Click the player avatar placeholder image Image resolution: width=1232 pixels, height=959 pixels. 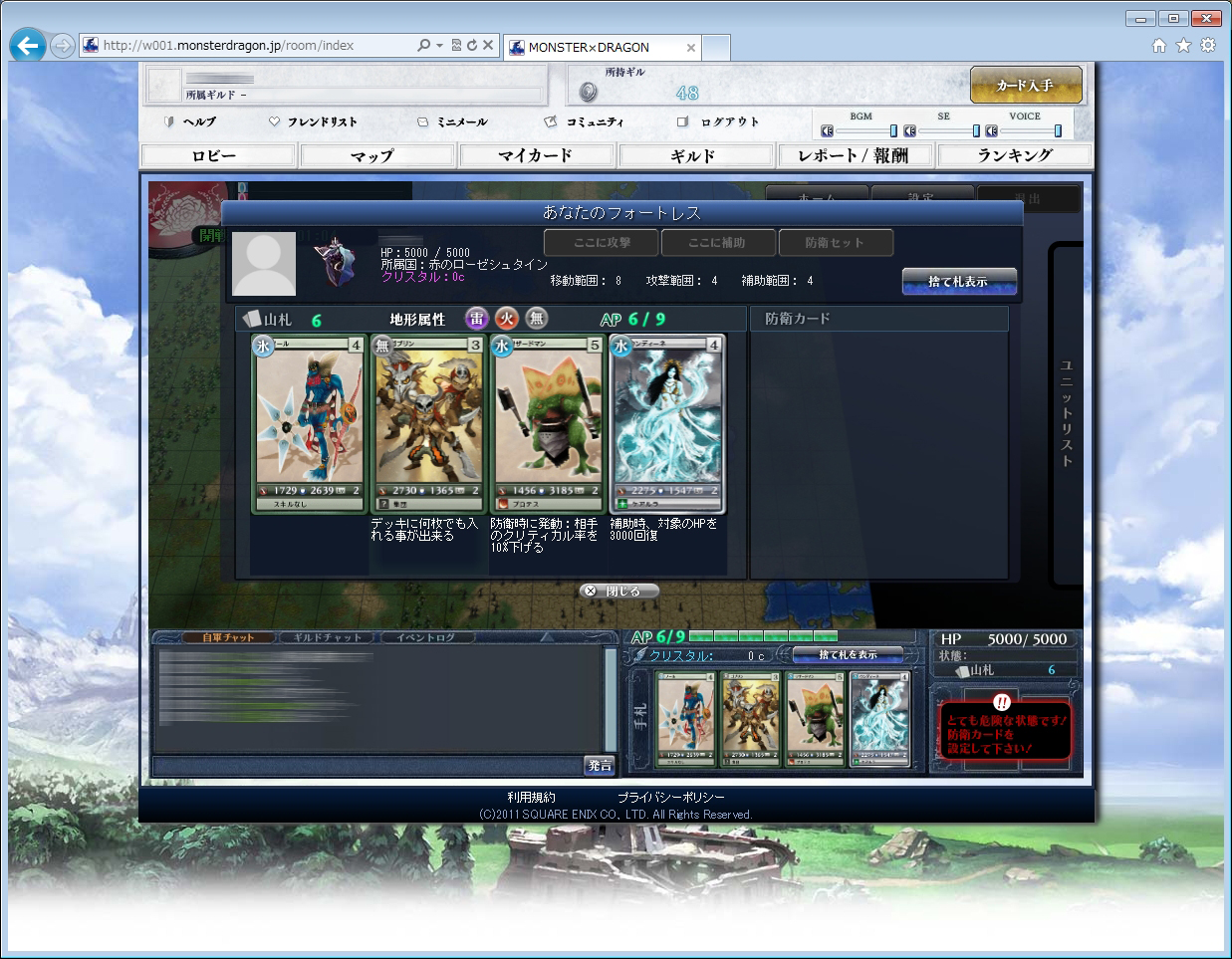[x=264, y=264]
